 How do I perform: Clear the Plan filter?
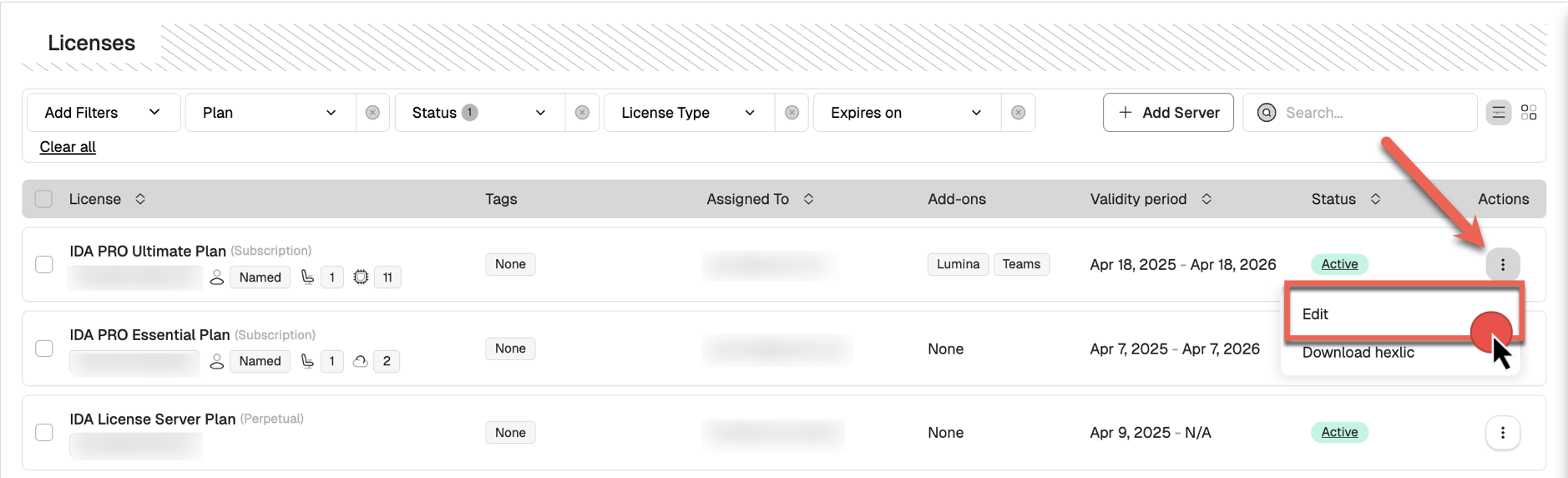coord(372,113)
